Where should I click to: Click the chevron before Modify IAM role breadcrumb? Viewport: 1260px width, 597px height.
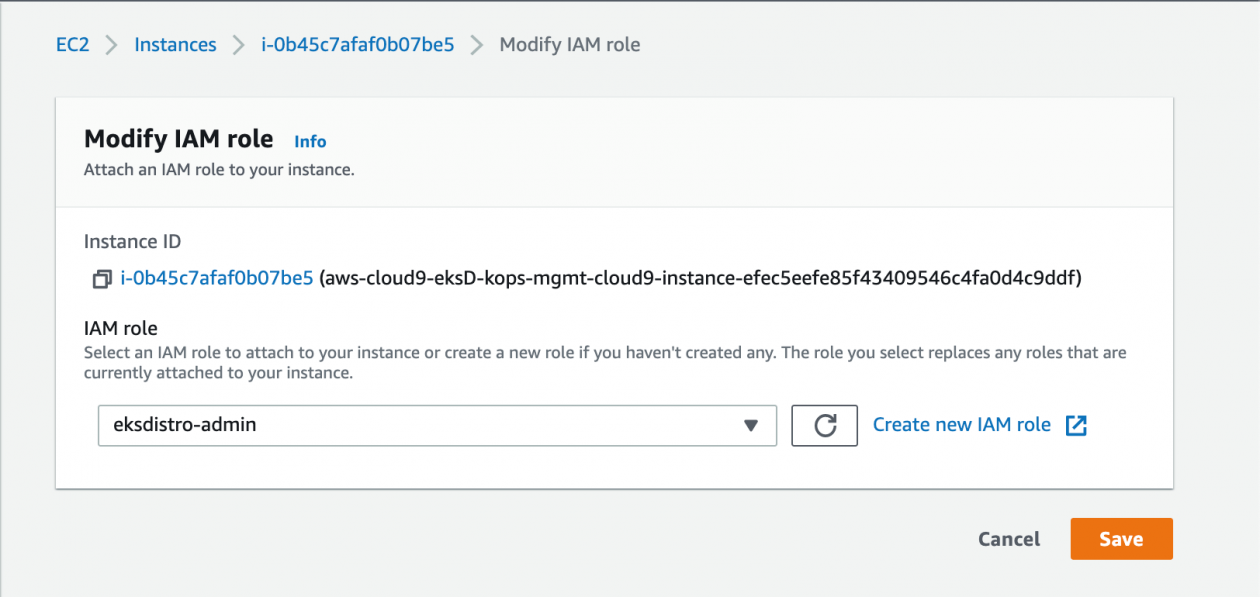(477, 45)
